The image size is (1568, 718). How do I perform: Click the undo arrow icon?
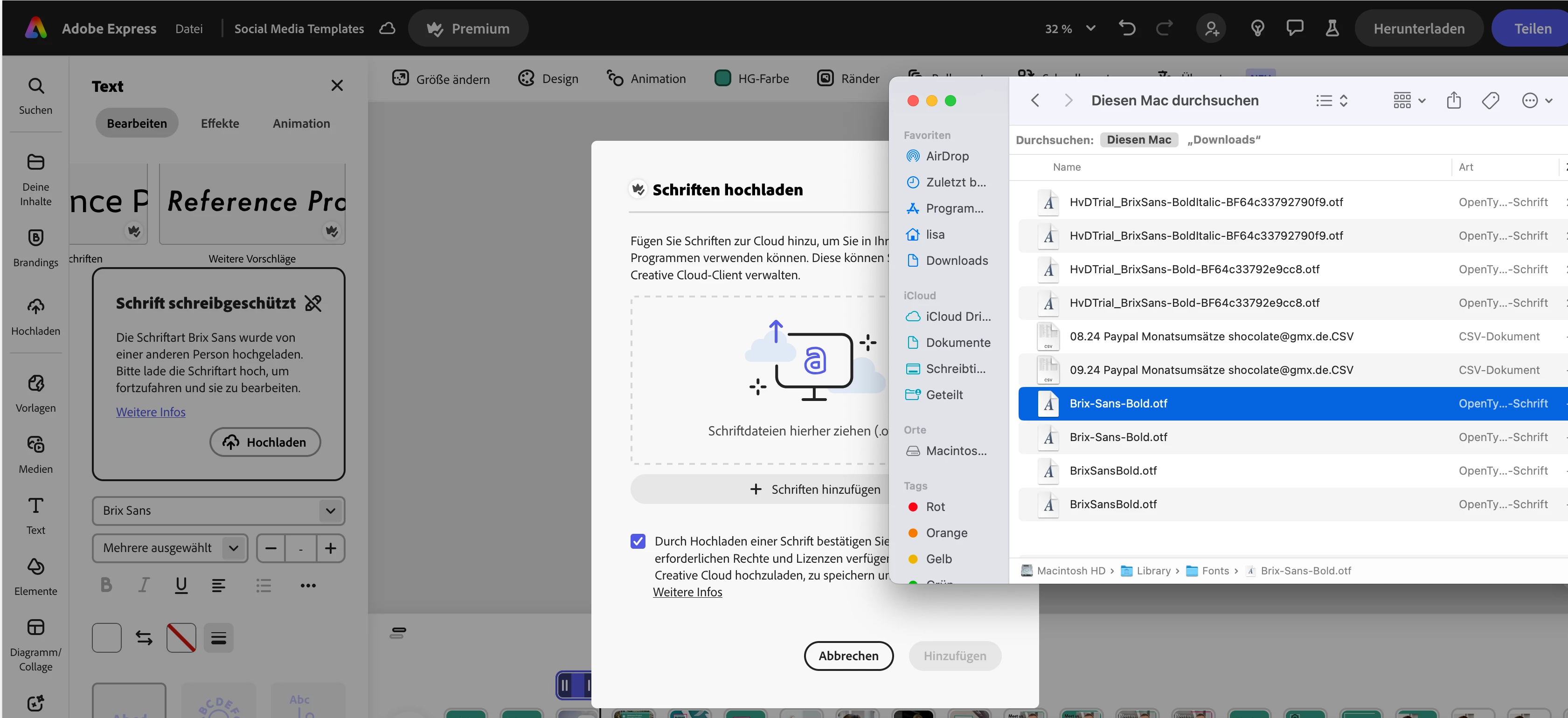(x=1127, y=28)
